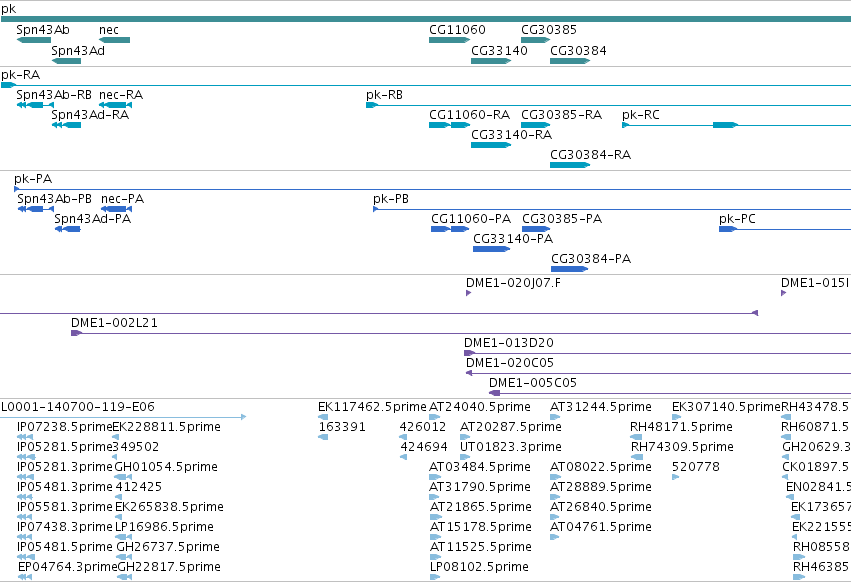
Task: Click the nec-PA CDS glyph
Action: coord(117,209)
